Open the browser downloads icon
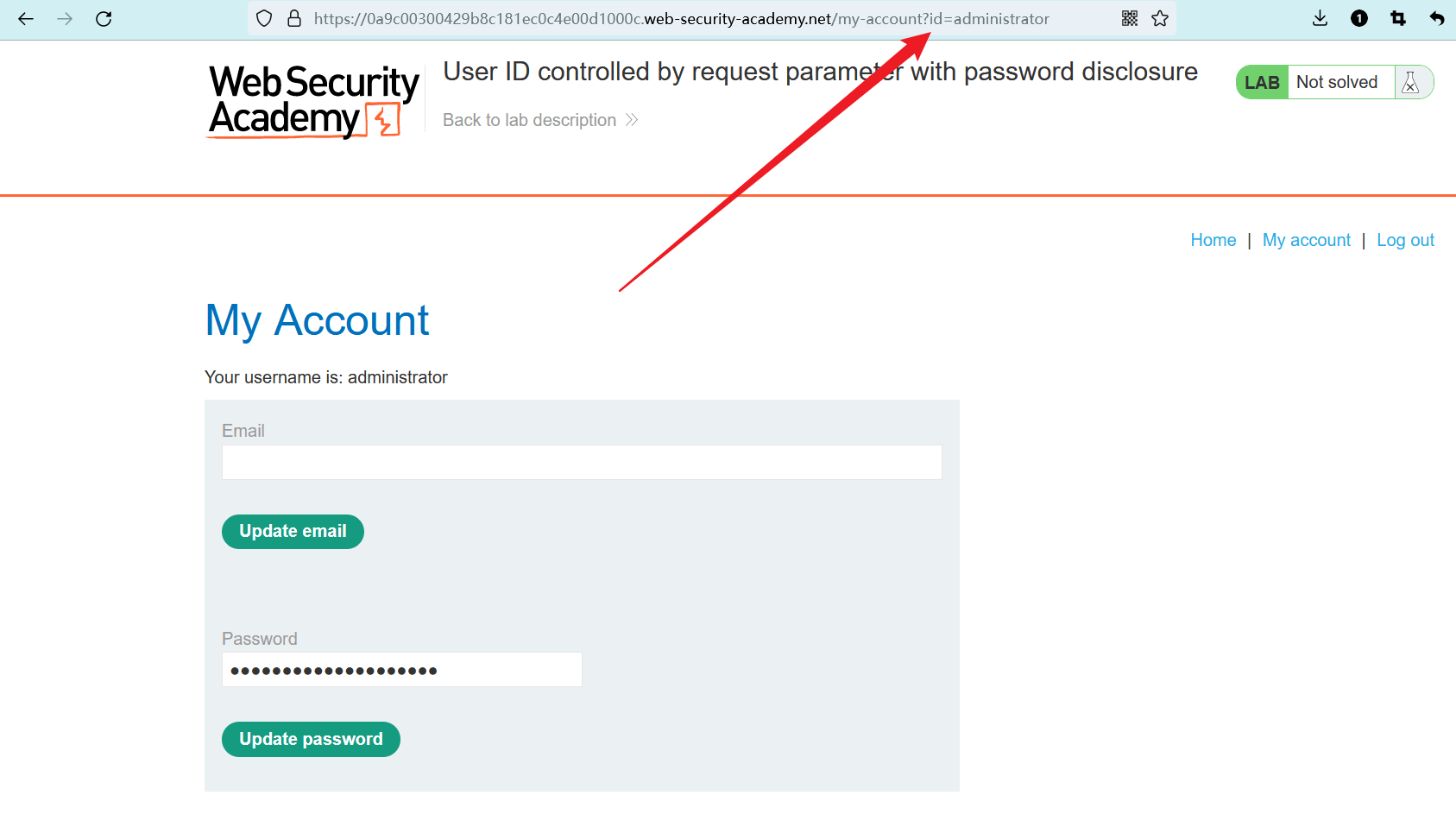Viewport: 1456px width, 827px height. (1320, 19)
